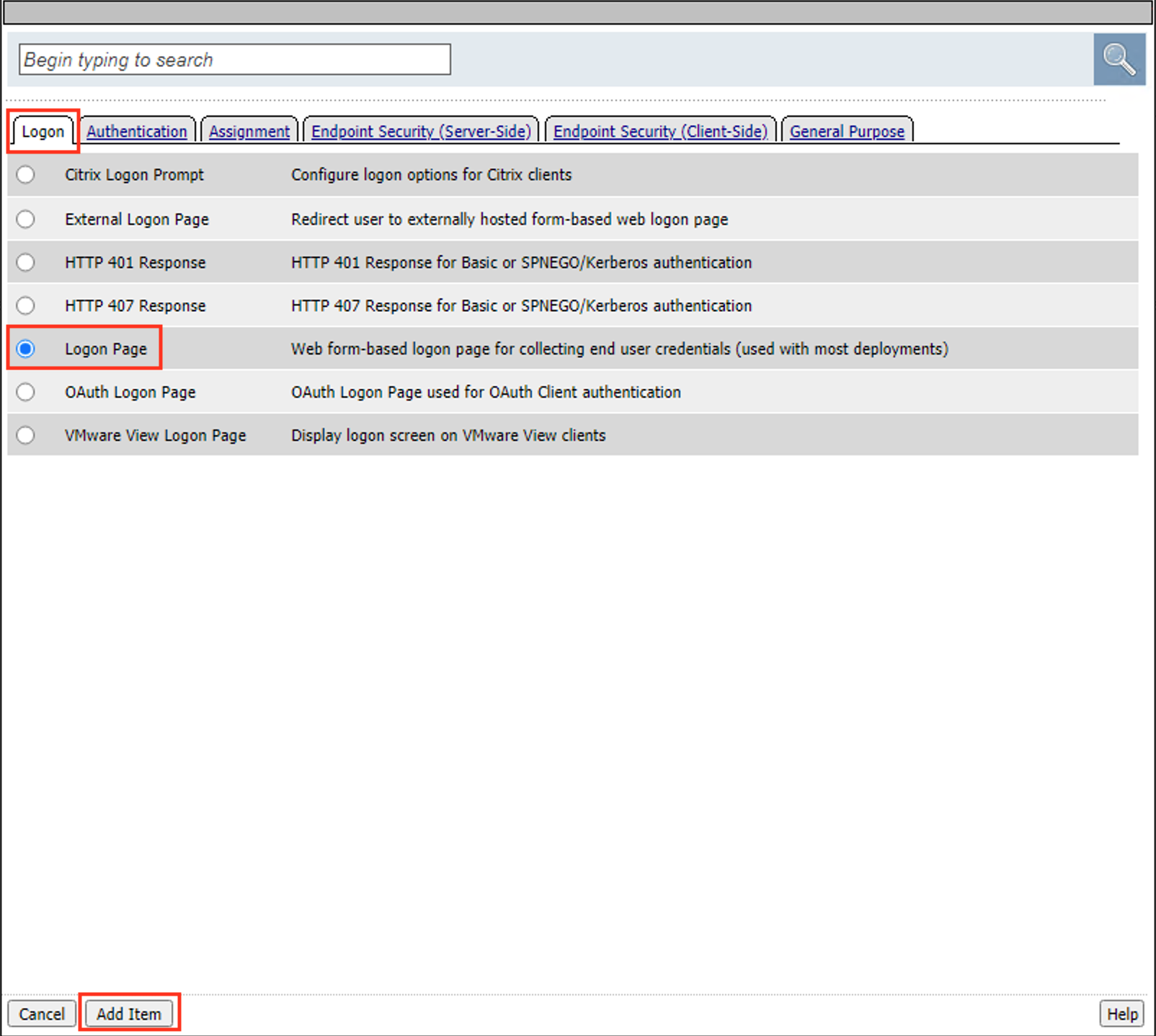Screen dimensions: 1156x1036
Task: Click the Cancel button
Action: [x=42, y=1014]
